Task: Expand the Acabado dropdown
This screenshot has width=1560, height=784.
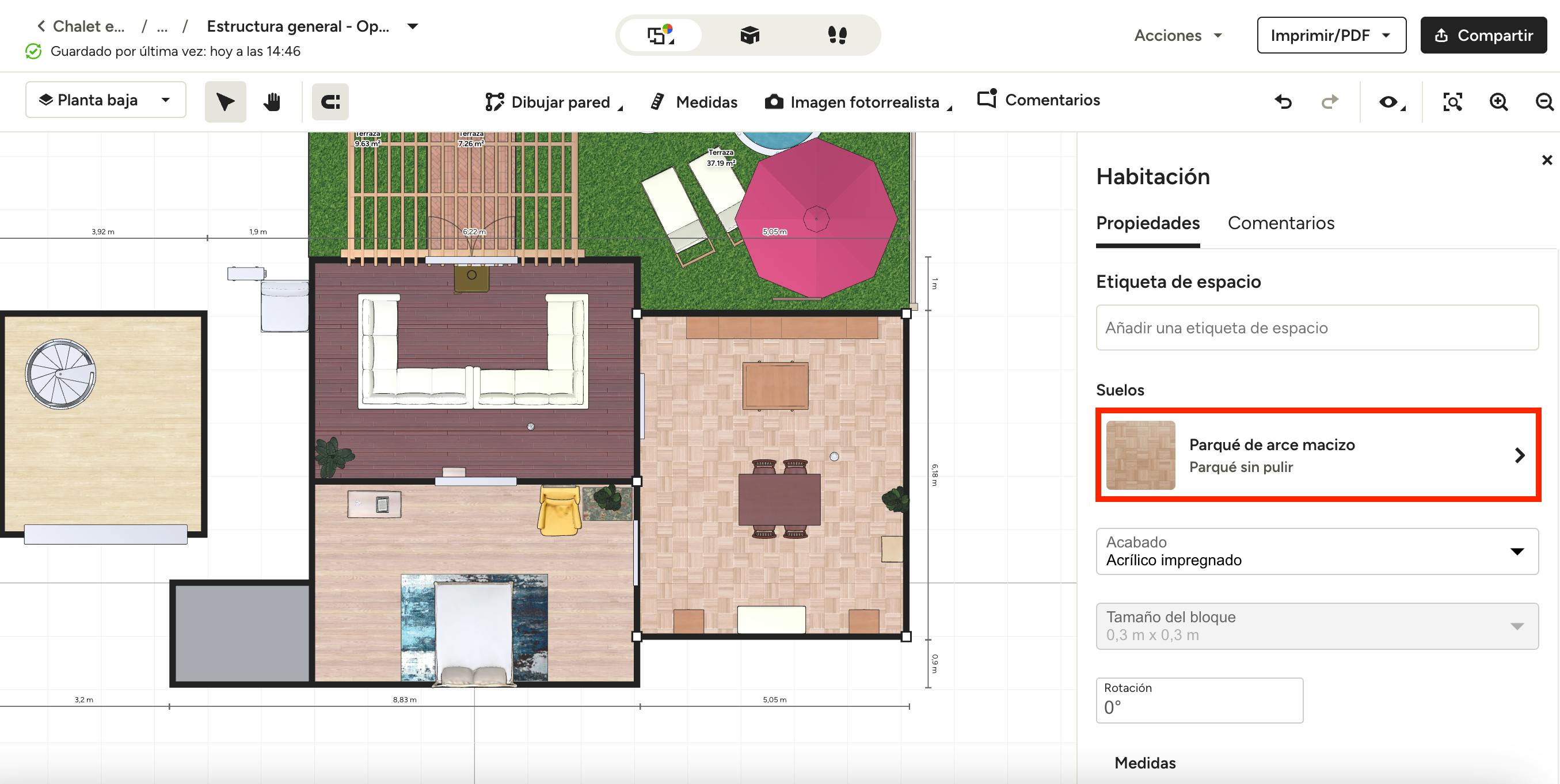Action: tap(1317, 551)
